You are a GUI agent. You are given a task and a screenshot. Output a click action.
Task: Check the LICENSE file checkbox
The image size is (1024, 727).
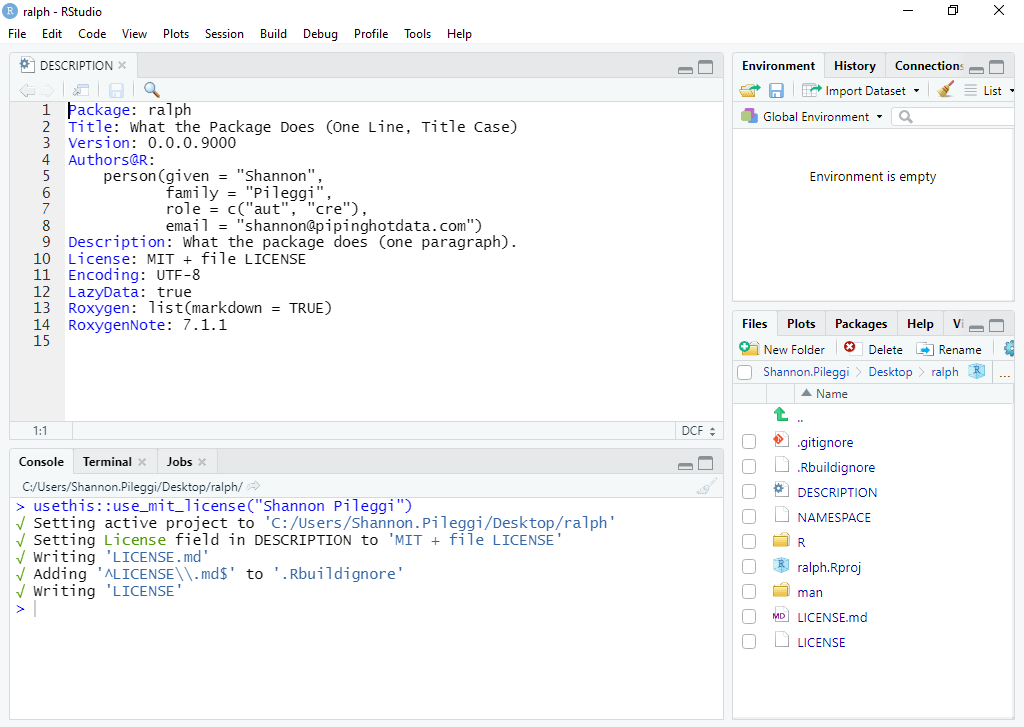click(x=749, y=641)
